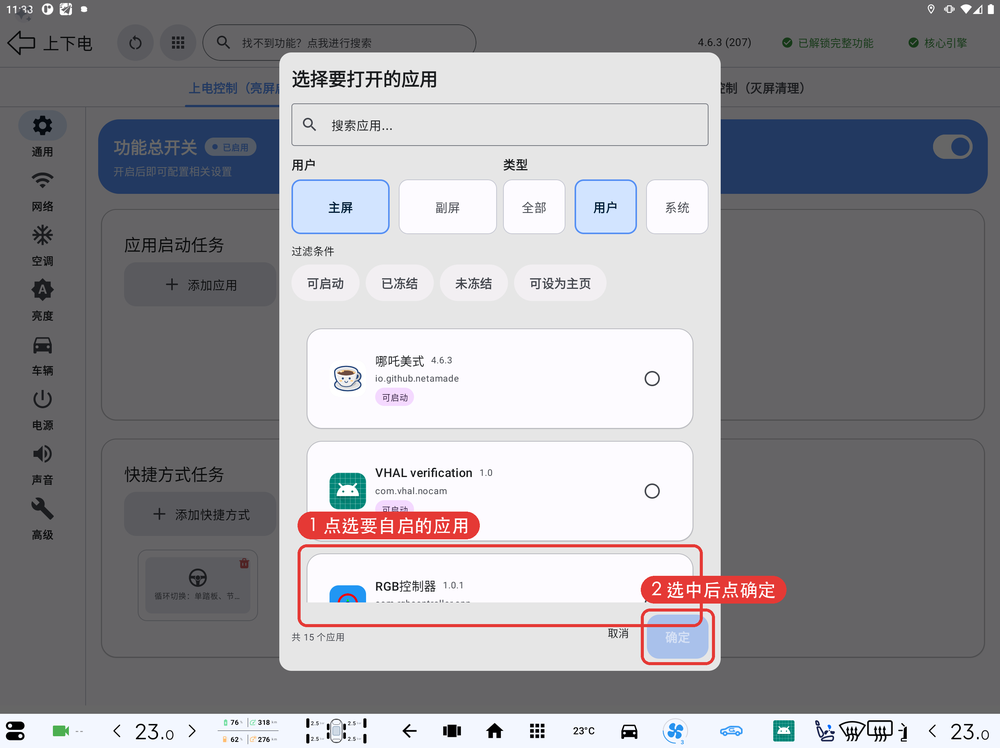Click 核心引擎 status label

[938, 43]
